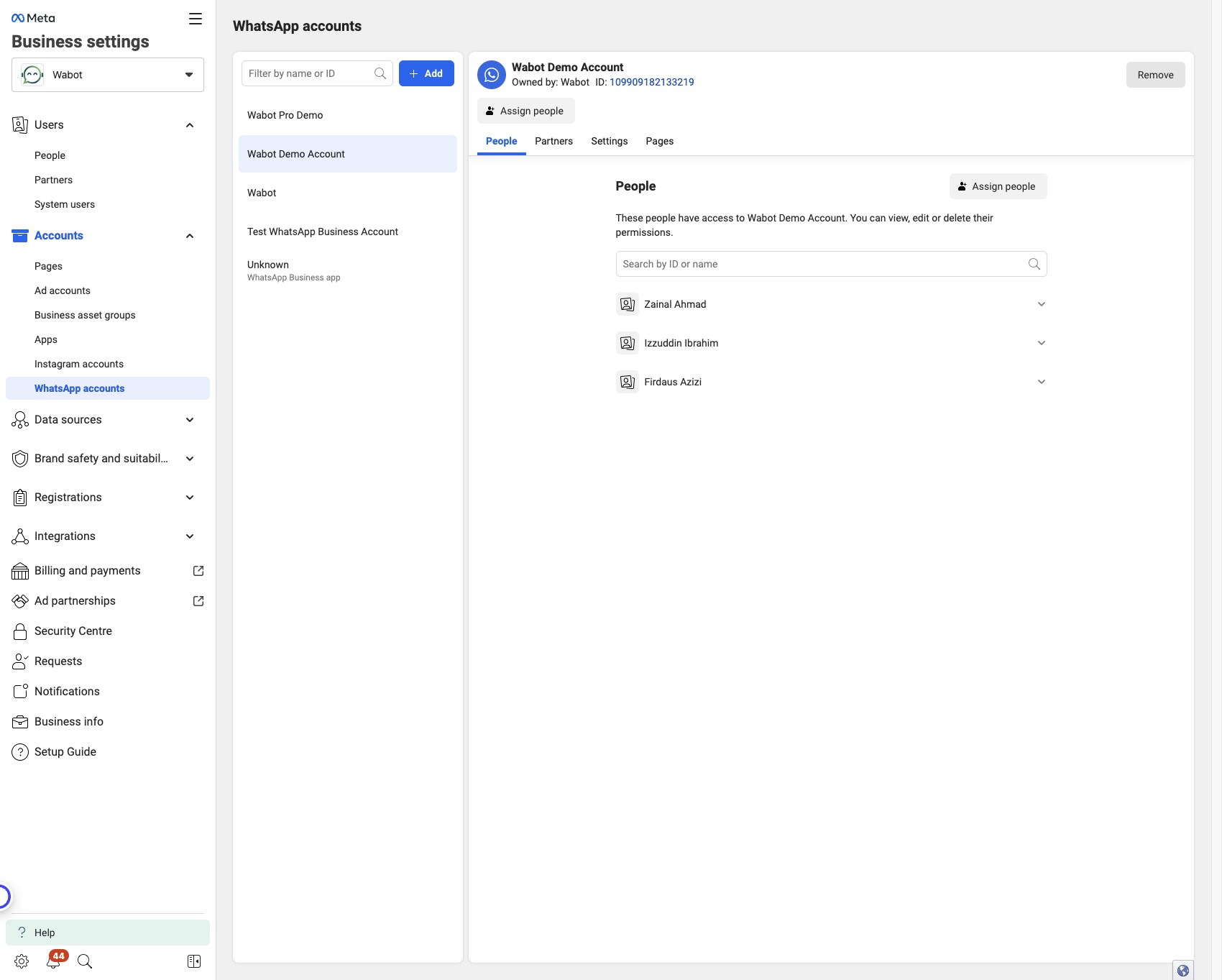
Task: Click search icon in Search by ID field
Action: [1034, 264]
